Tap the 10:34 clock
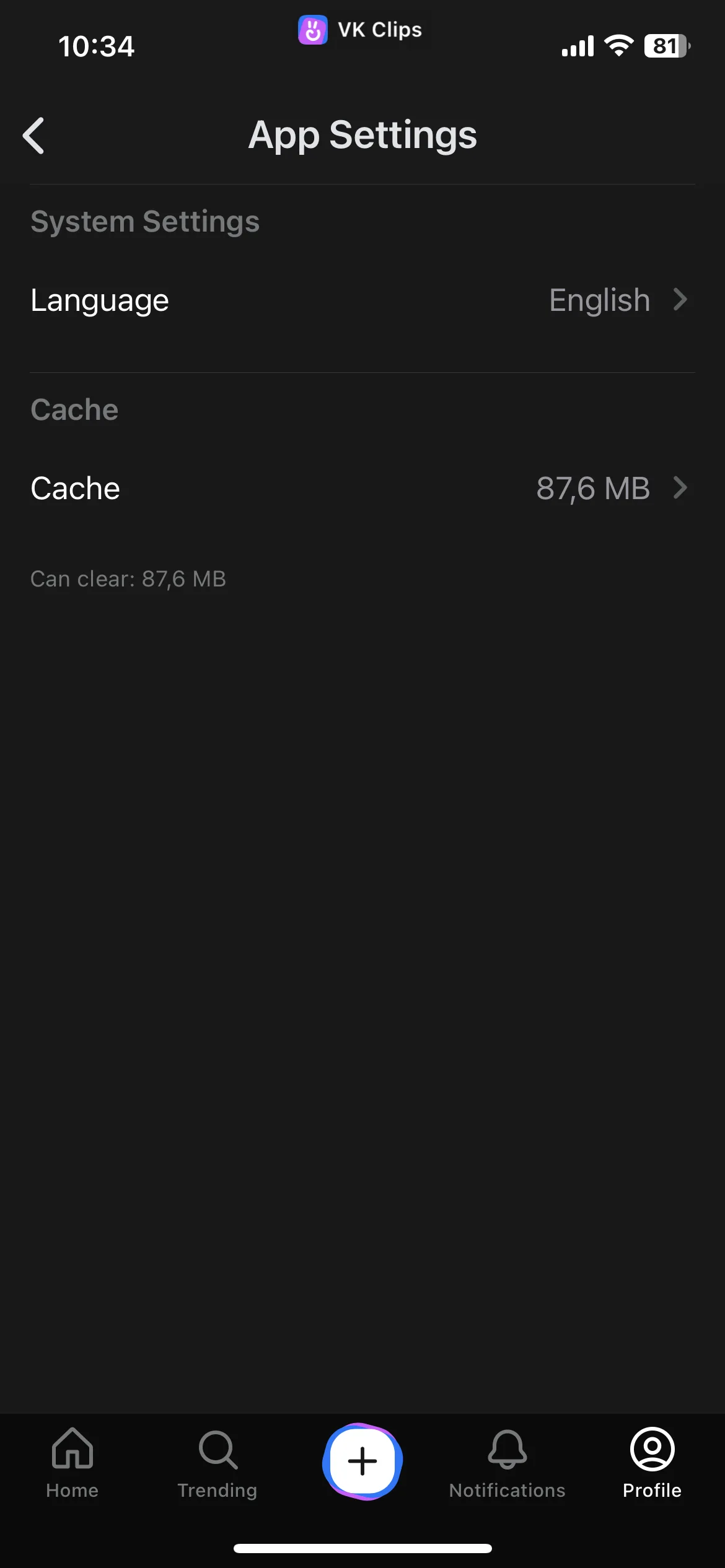The image size is (725, 1568). (97, 46)
